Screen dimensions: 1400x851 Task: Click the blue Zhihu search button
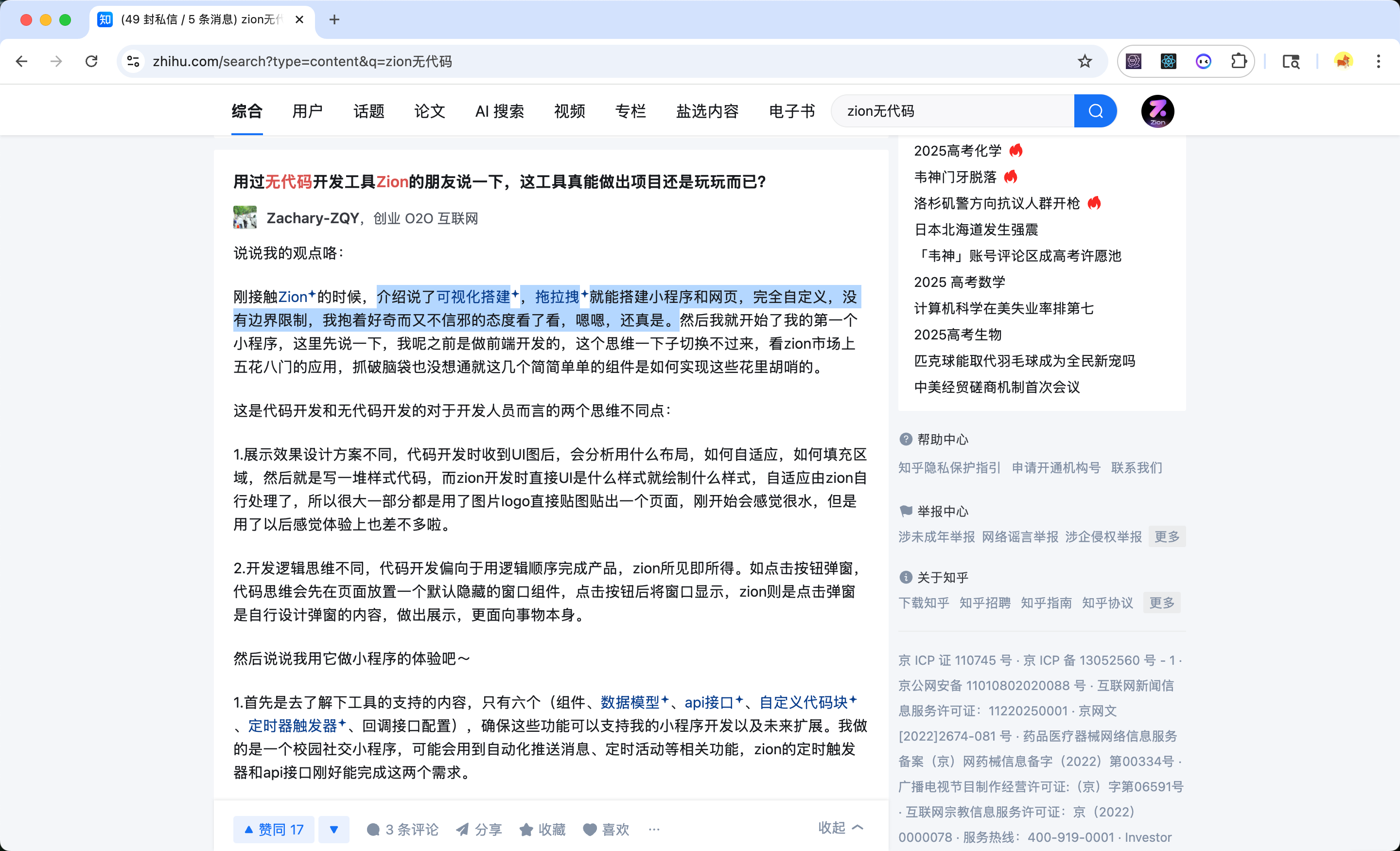[1096, 111]
